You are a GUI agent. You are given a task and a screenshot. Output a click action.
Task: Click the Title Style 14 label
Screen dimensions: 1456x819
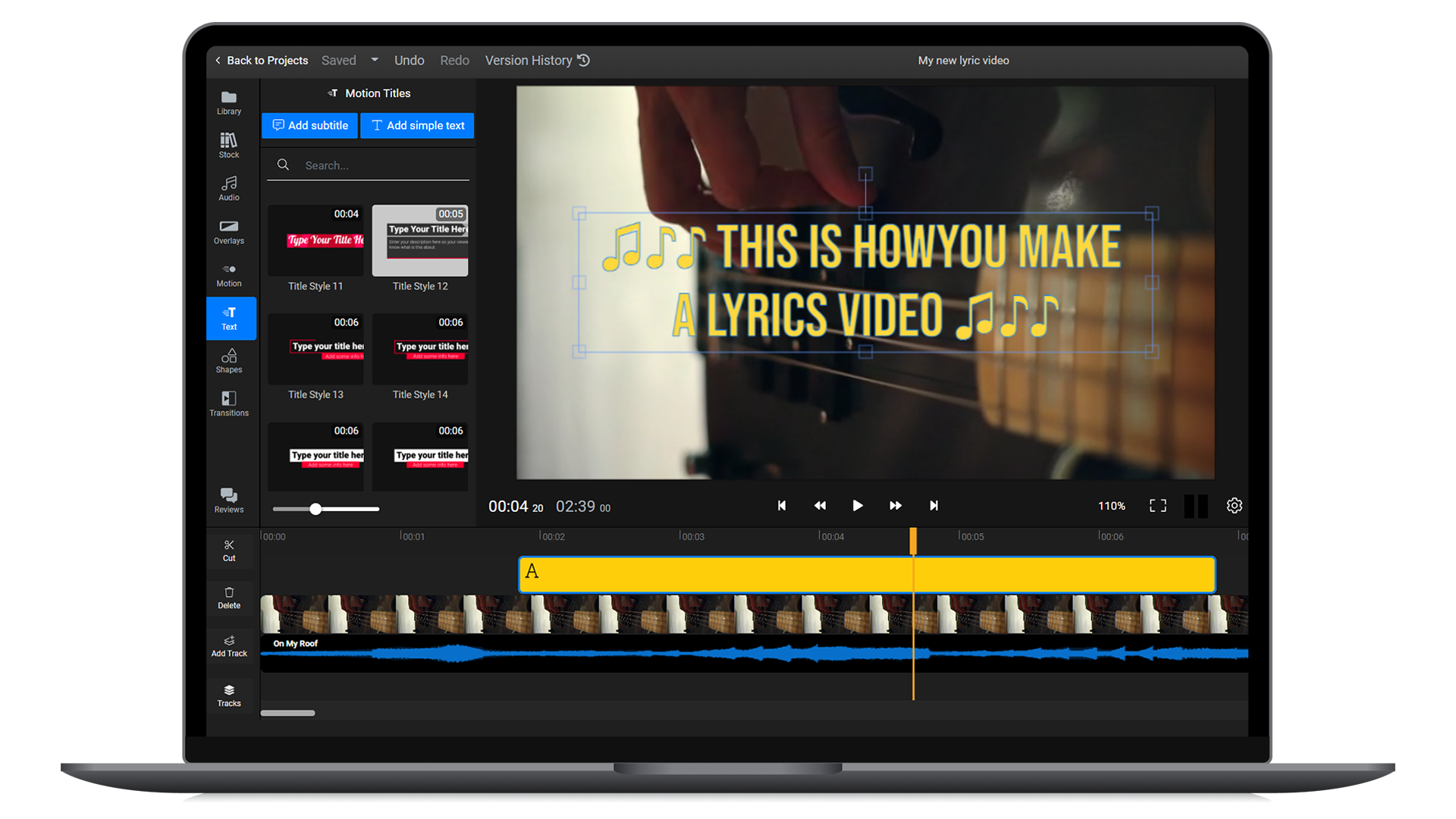coord(420,394)
